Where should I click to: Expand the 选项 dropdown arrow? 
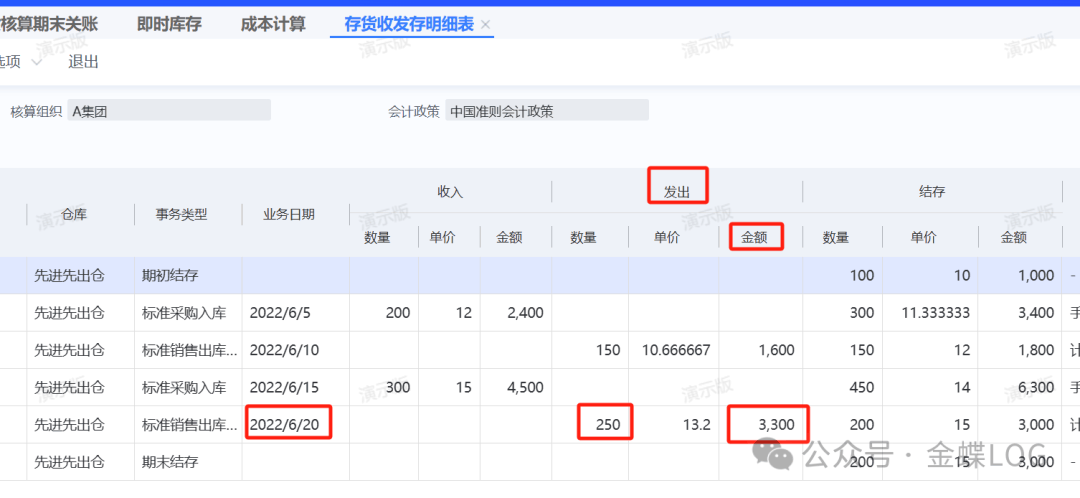pos(36,62)
